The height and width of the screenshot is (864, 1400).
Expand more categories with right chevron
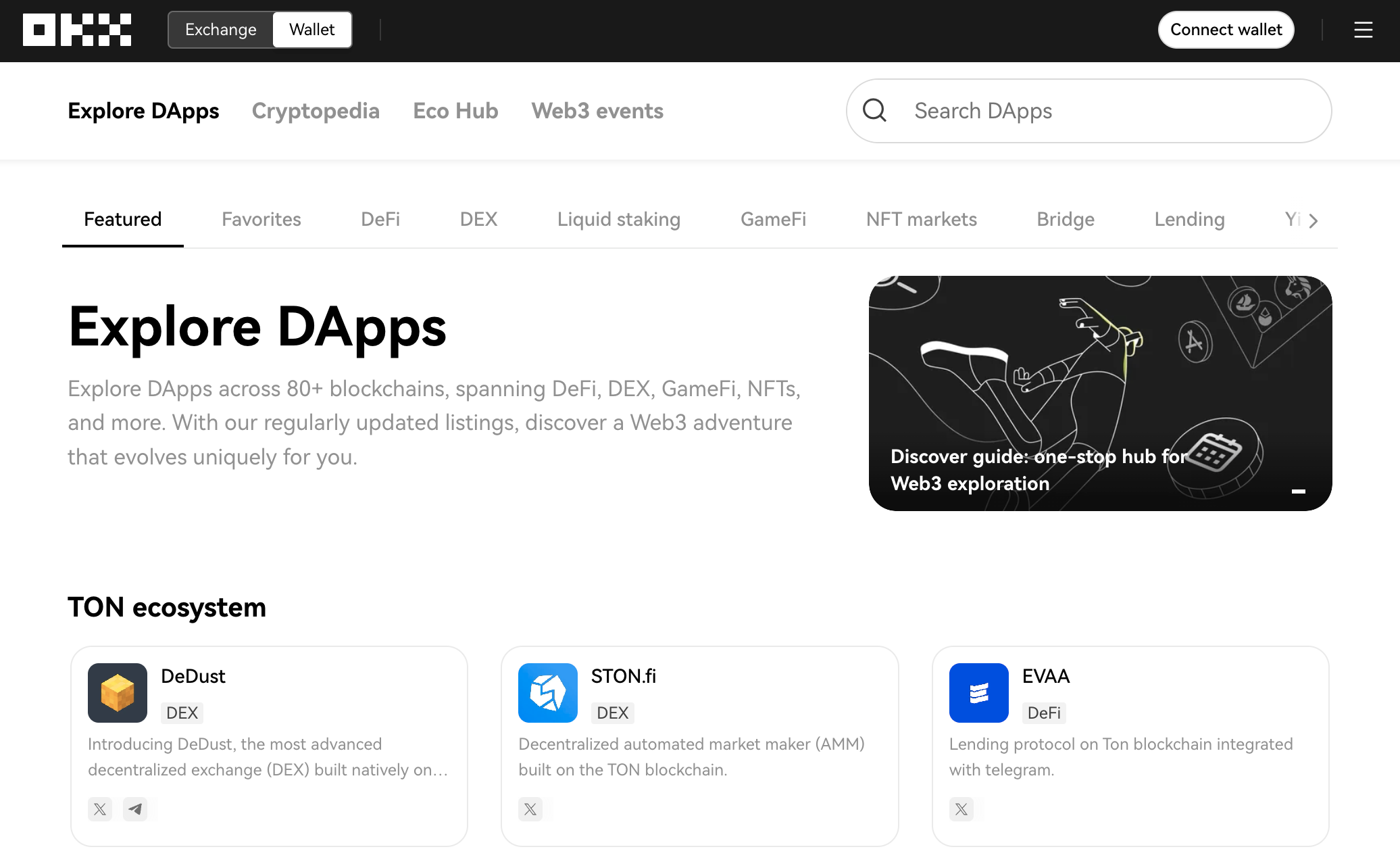pos(1313,220)
